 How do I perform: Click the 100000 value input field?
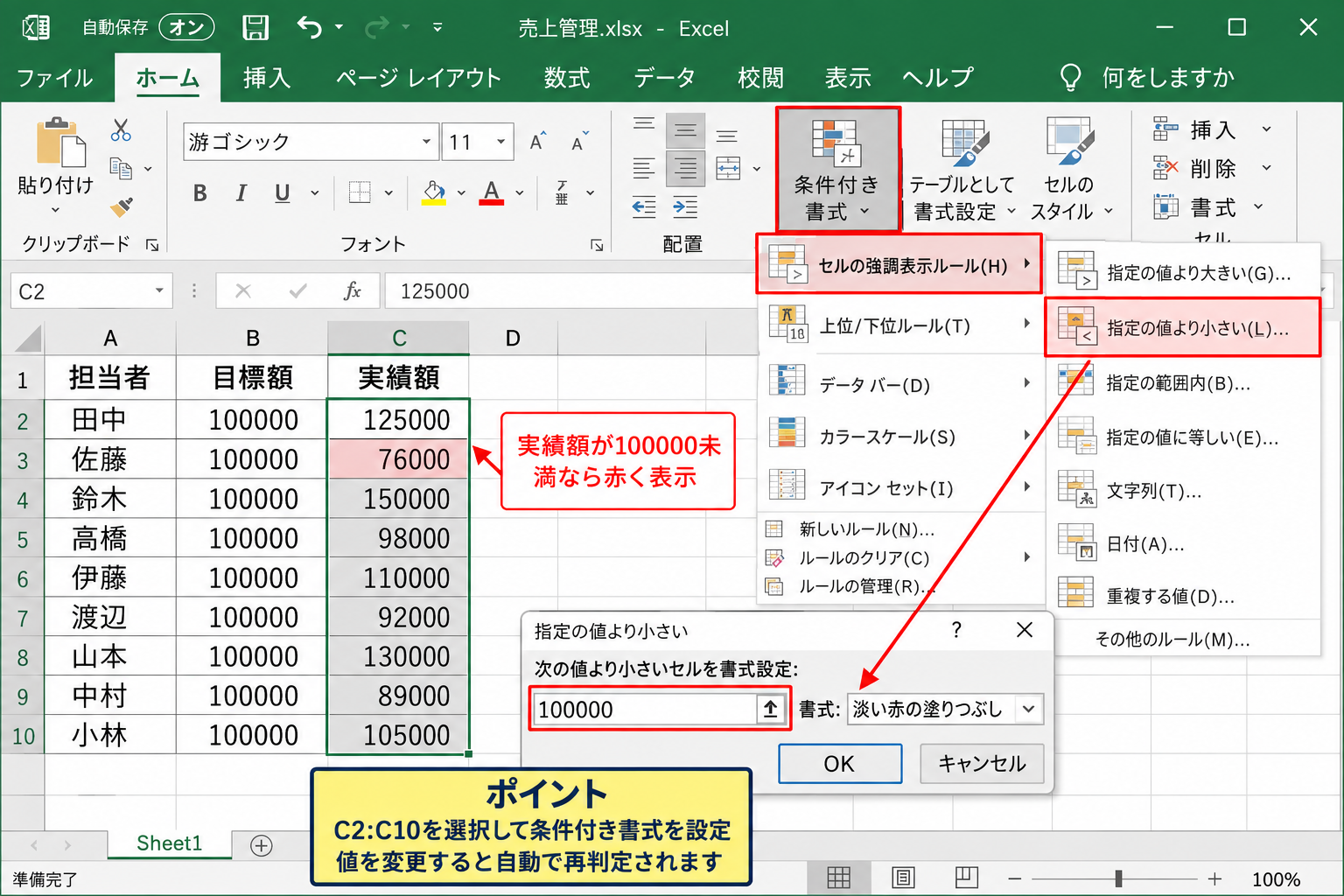click(x=644, y=709)
